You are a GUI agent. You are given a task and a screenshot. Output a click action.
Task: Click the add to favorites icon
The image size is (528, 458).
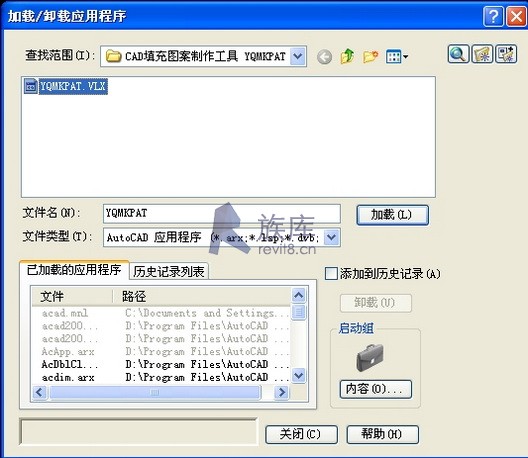(x=482, y=54)
